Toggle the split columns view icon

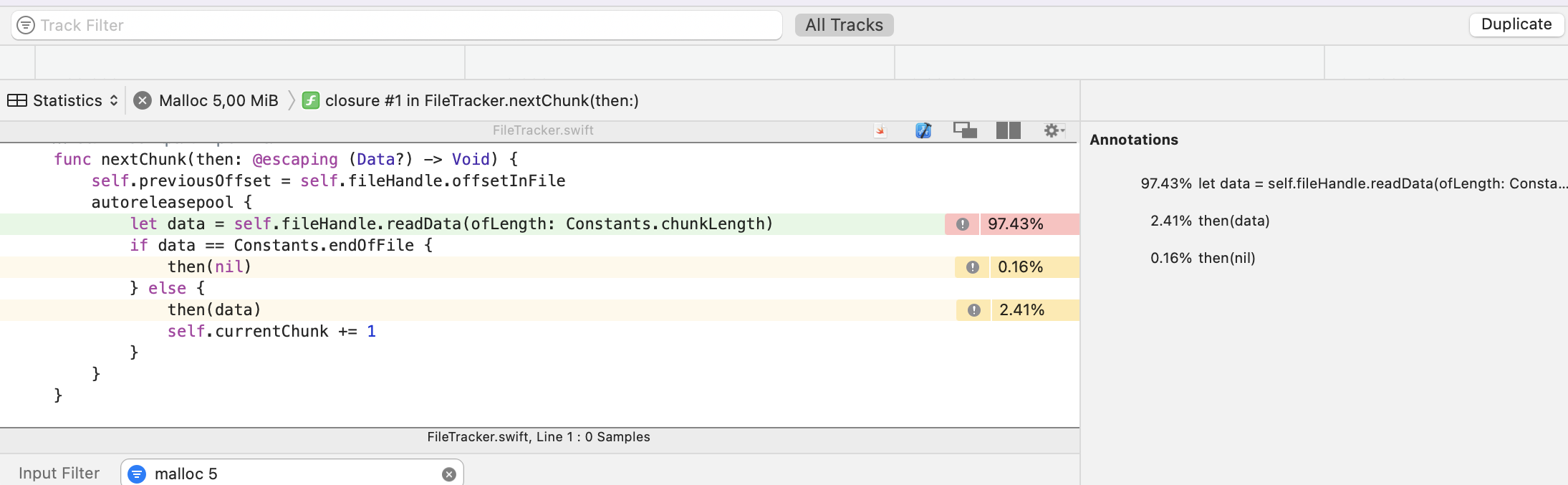click(x=1008, y=130)
